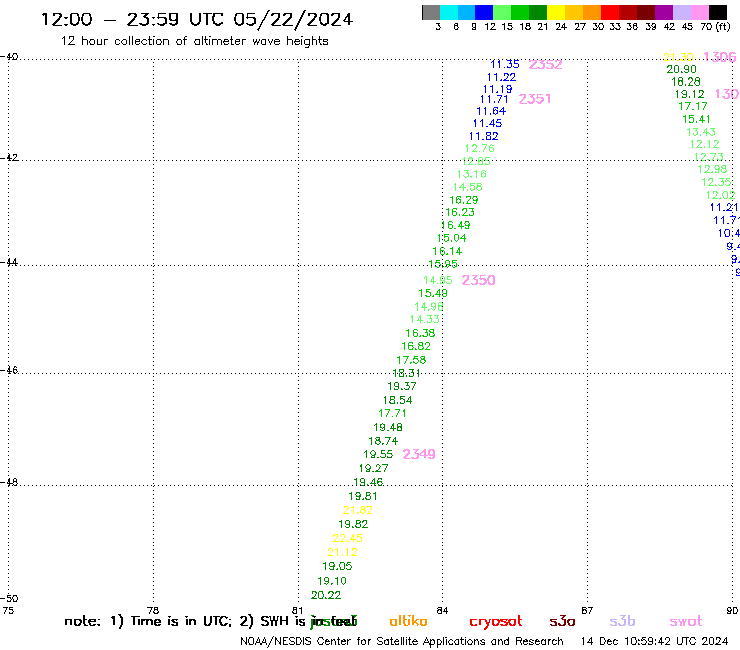This screenshot has width=740, height=650.
Task: Click the 'altika' satellite label
Action: tap(408, 621)
